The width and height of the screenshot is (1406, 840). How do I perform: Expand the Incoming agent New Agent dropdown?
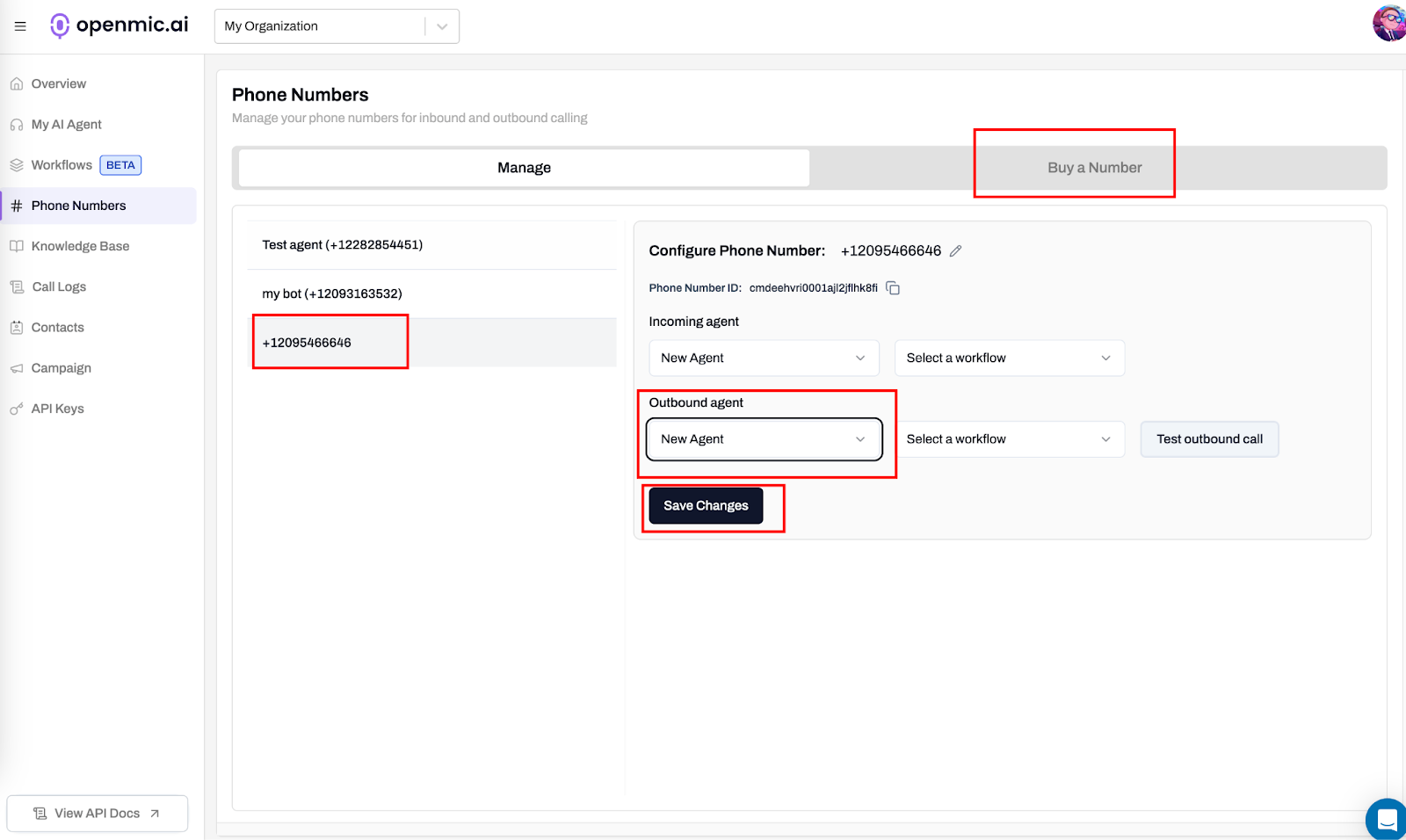tap(763, 358)
